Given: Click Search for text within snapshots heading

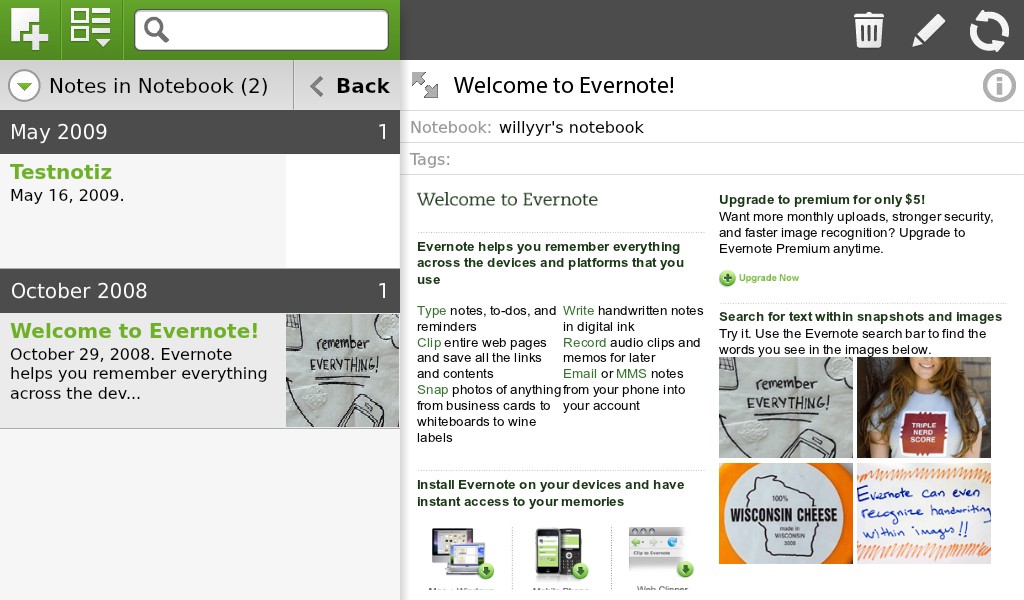Looking at the screenshot, I should (x=860, y=317).
